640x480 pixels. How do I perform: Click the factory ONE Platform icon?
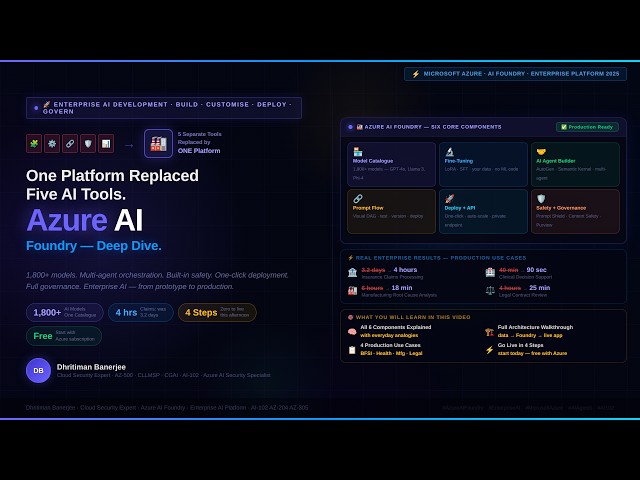point(158,144)
